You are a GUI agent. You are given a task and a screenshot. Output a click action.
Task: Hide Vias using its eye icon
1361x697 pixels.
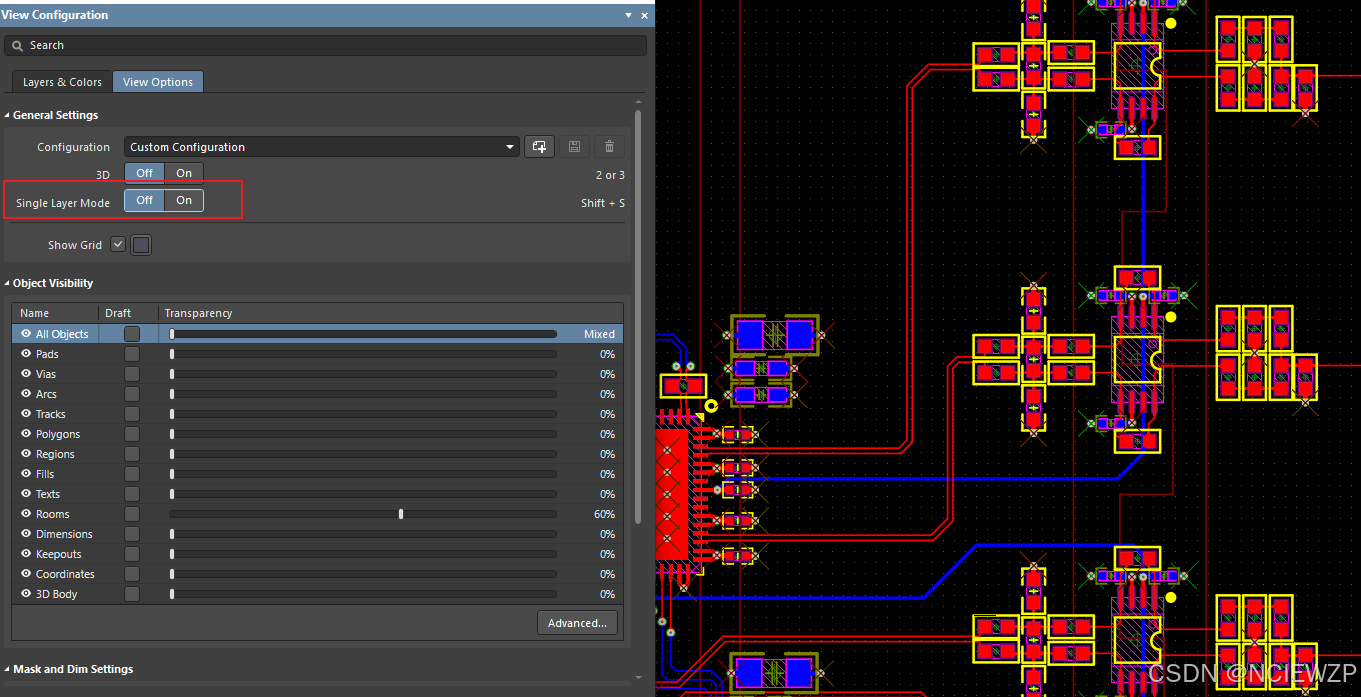pos(26,374)
